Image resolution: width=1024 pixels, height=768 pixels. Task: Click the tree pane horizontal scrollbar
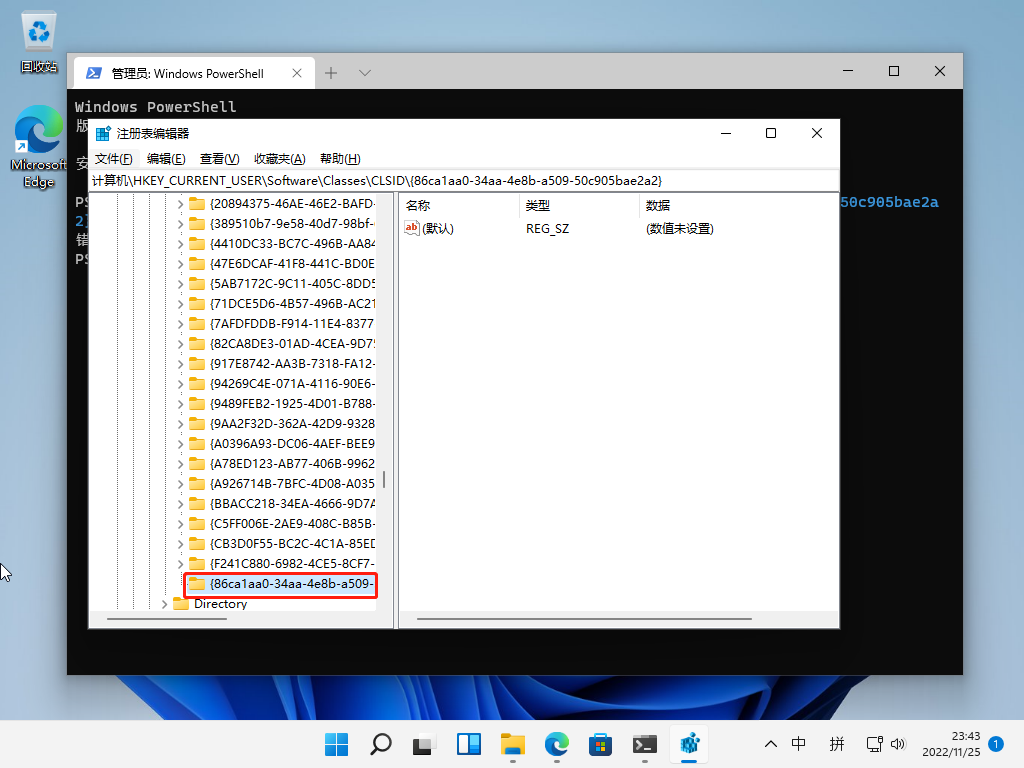(167, 618)
